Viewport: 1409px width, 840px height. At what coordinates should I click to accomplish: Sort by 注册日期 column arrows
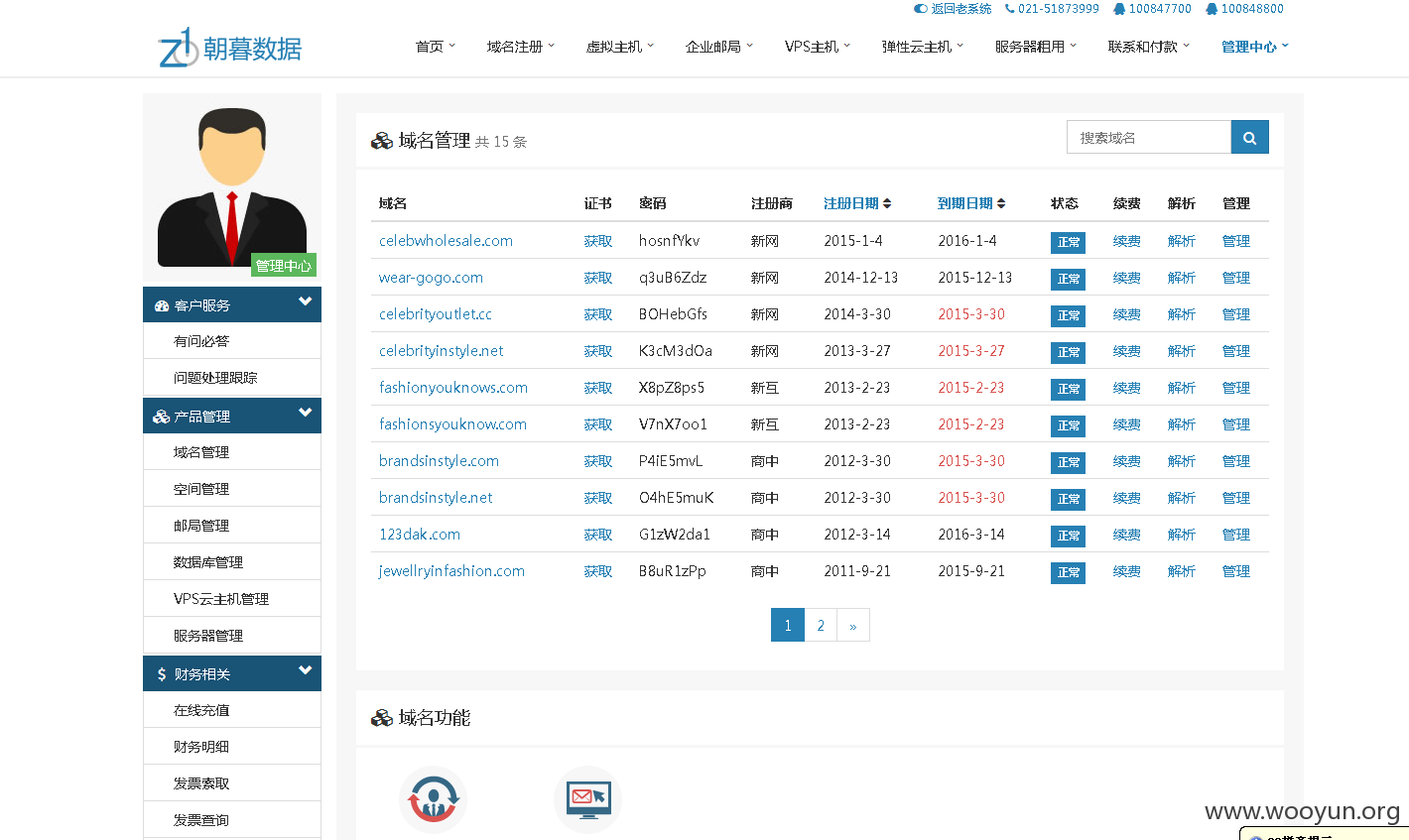pyautogui.click(x=887, y=203)
